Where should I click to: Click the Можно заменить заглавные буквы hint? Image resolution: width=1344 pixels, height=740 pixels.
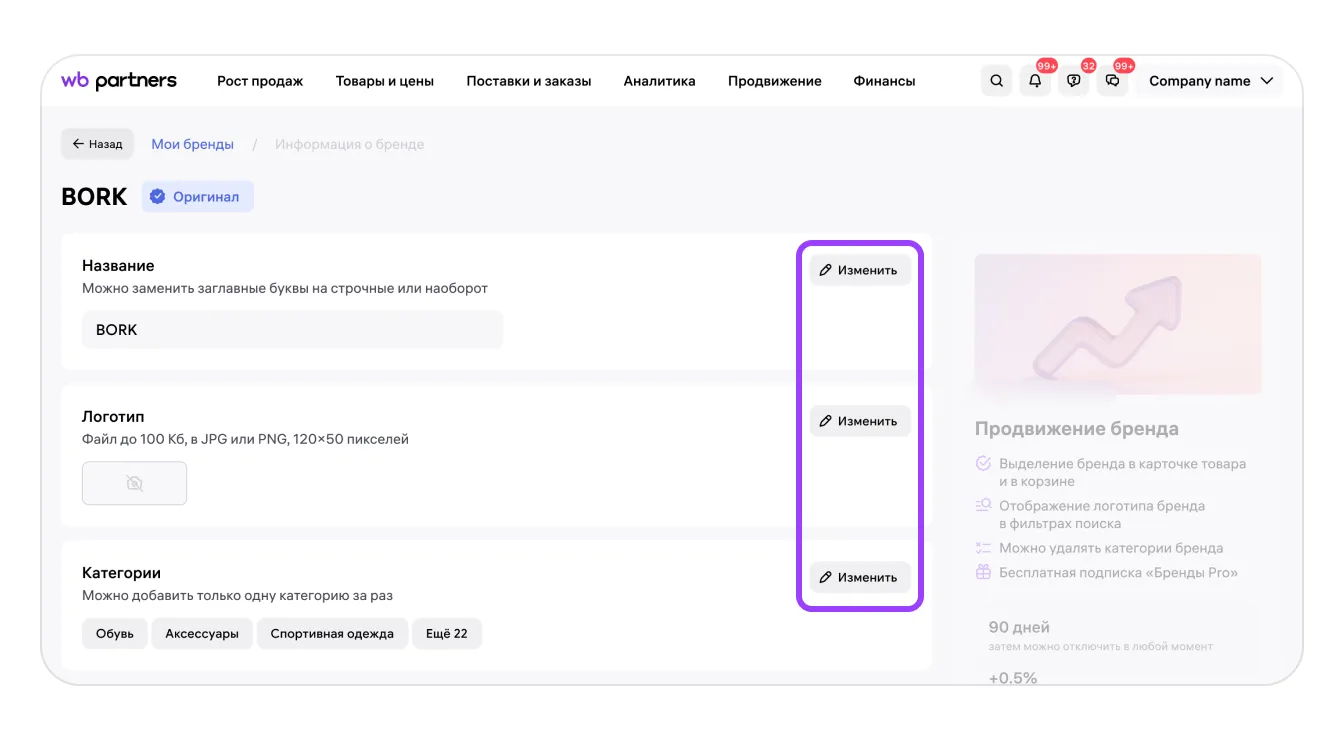click(x=285, y=288)
